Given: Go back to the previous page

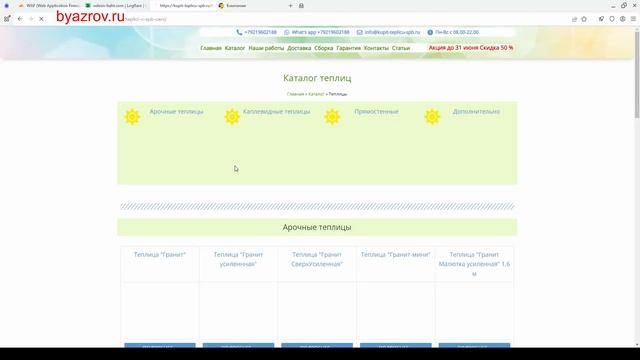Looking at the screenshot, I should tap(20, 19).
